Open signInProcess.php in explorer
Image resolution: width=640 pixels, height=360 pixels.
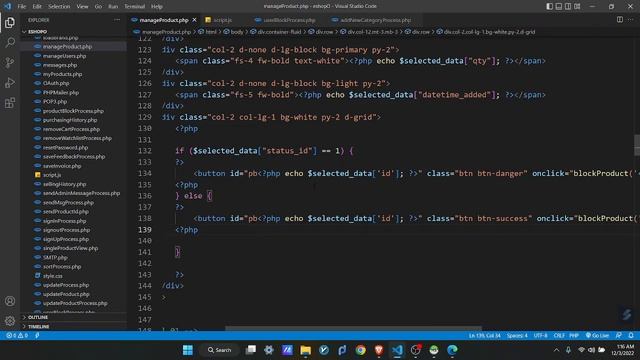[64, 221]
